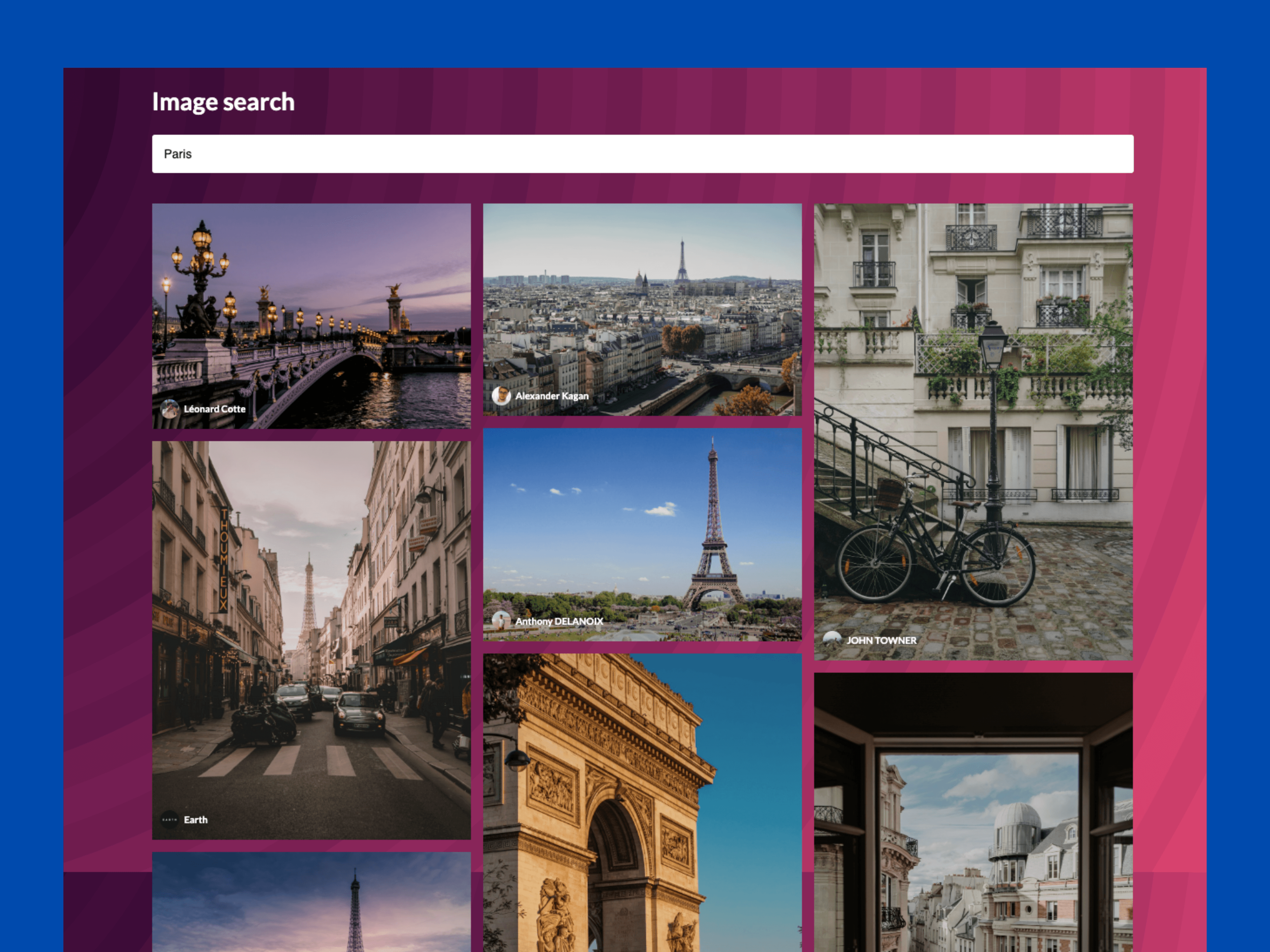Click Alexander Kagan's avatar icon

(x=501, y=397)
